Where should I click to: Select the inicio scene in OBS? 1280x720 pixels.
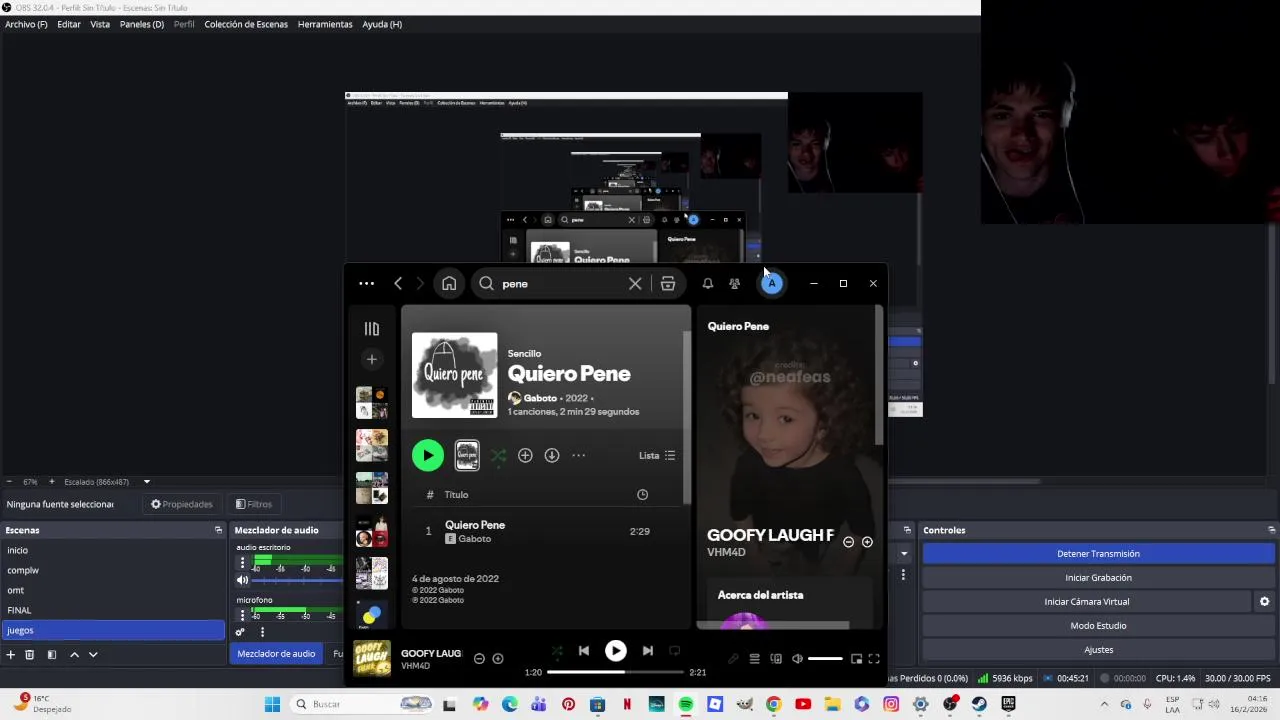pyautogui.click(x=113, y=550)
